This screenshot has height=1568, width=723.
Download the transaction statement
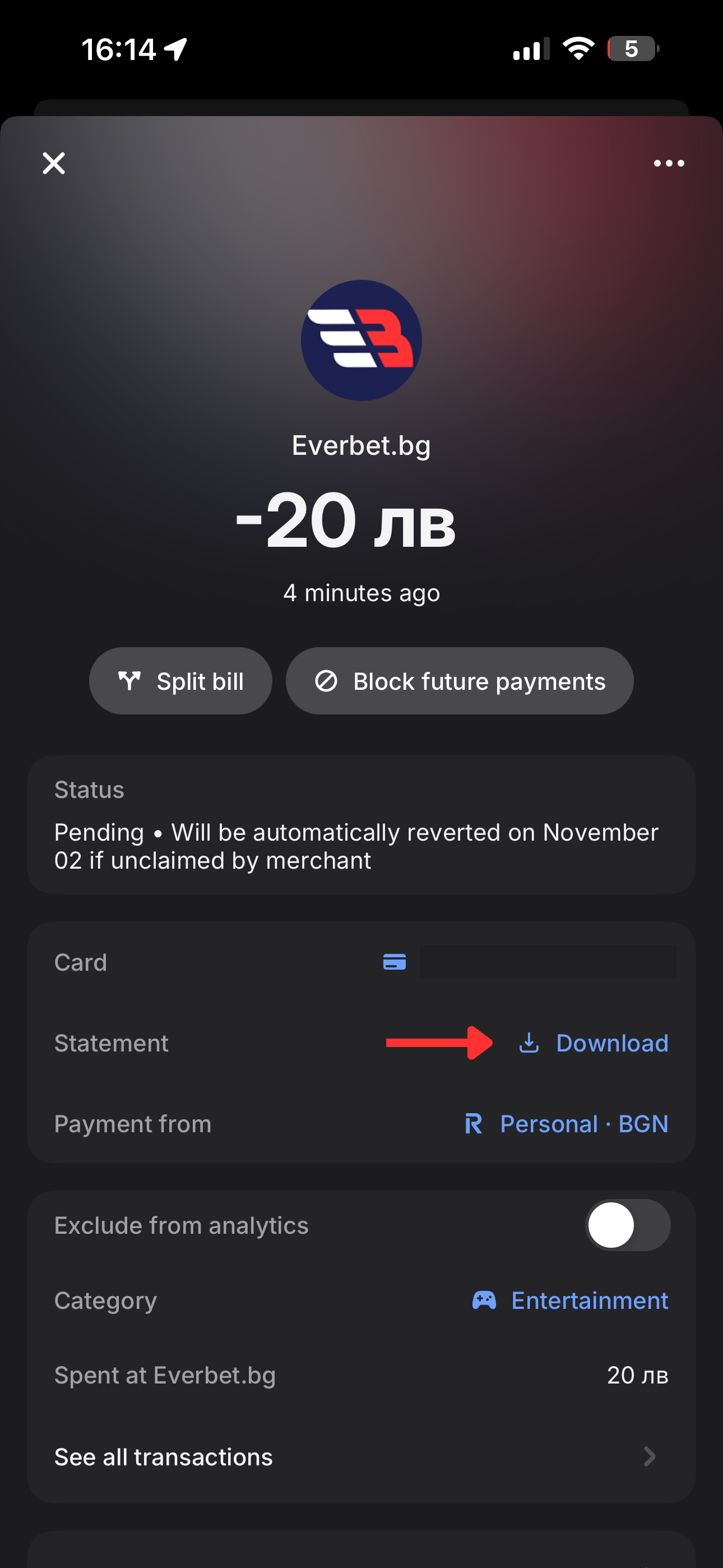pos(611,1043)
